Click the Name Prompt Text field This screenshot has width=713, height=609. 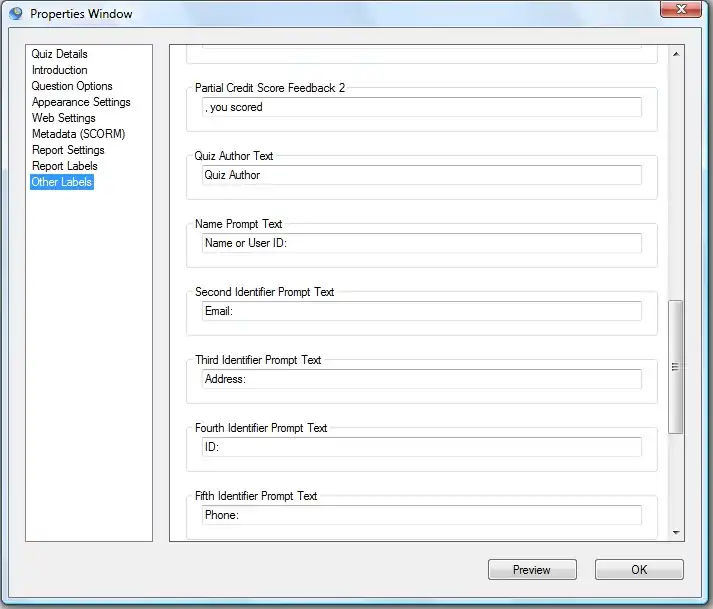point(420,243)
